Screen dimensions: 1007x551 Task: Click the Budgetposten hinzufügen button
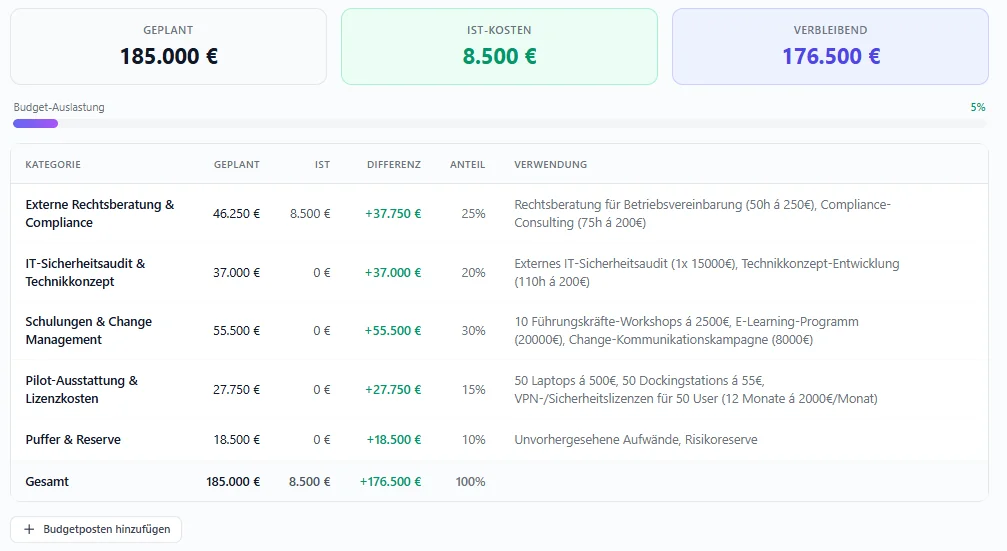point(96,529)
